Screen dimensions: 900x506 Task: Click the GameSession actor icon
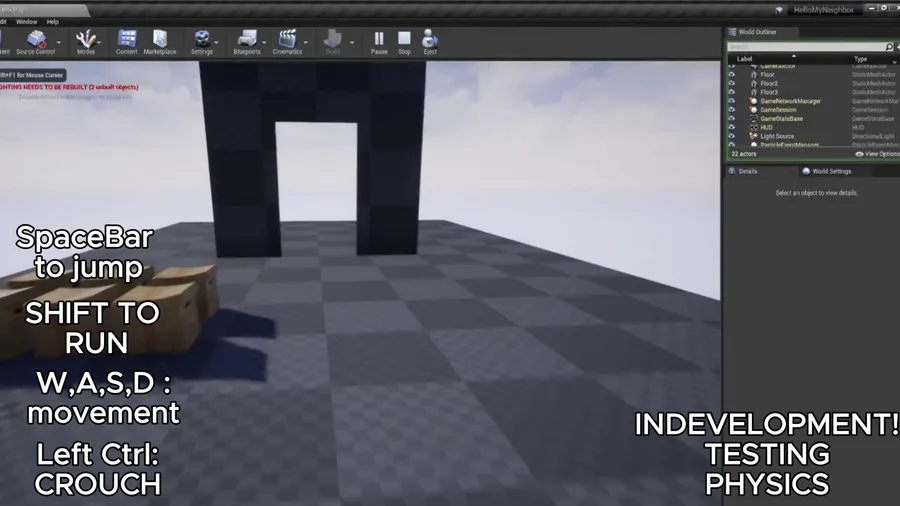pyautogui.click(x=754, y=110)
